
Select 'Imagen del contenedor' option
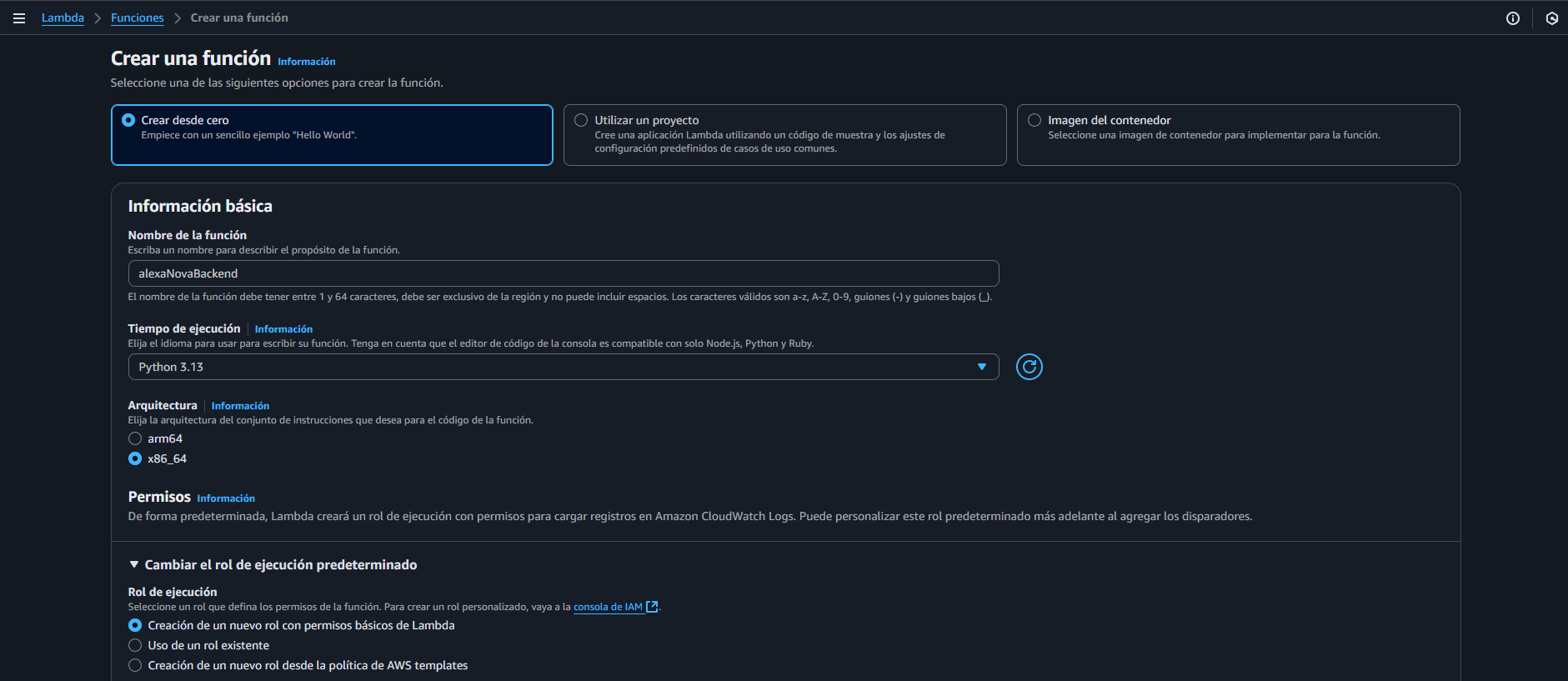coord(1034,120)
